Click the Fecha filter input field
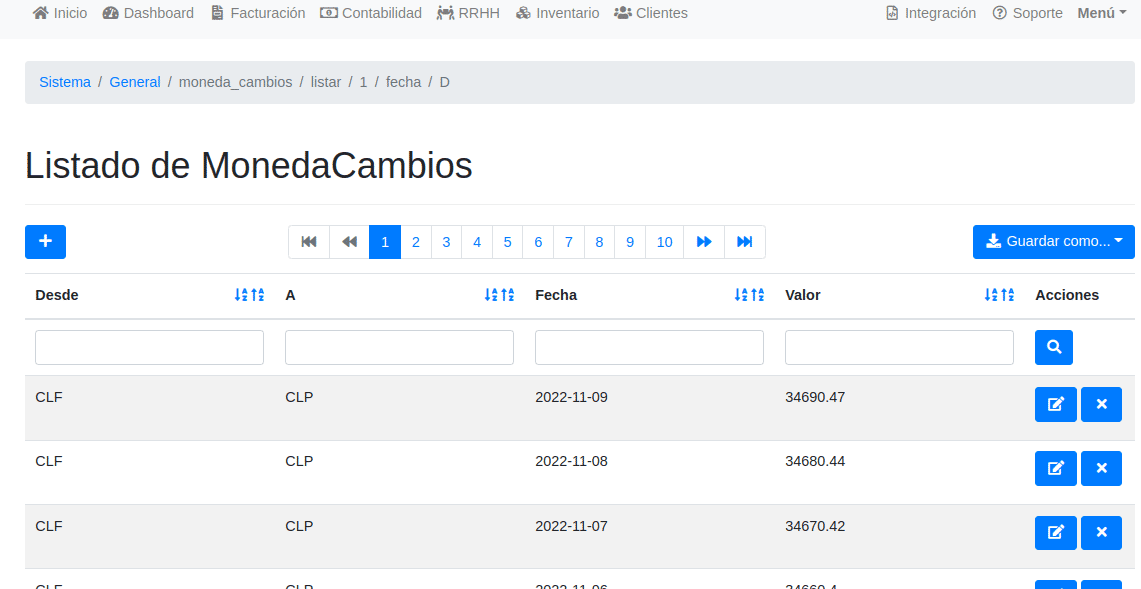Screen dimensions: 1141x589 [649, 348]
